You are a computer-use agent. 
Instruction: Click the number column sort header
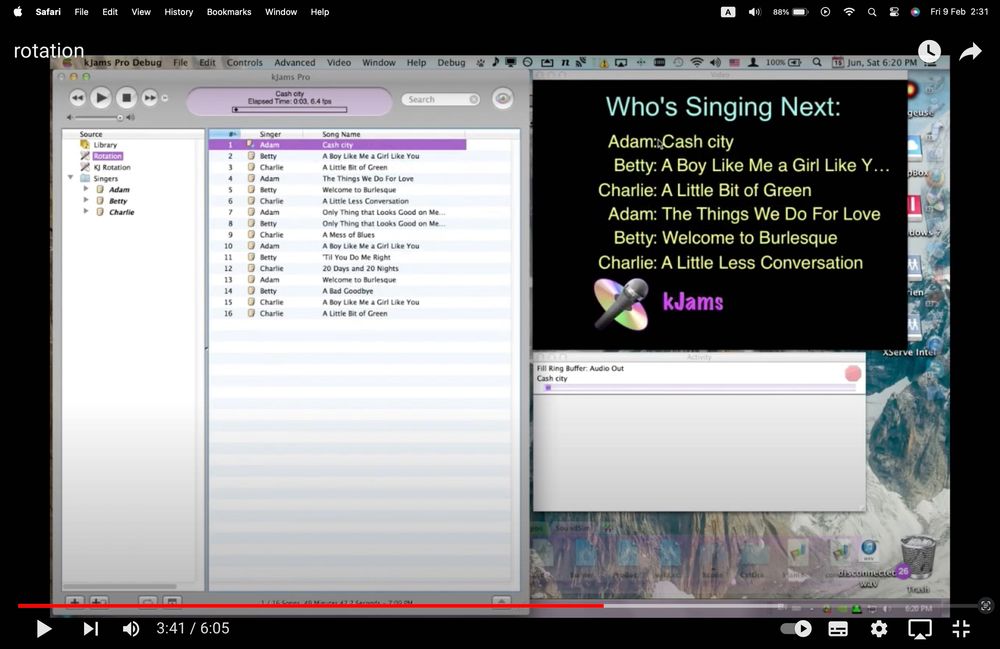tap(224, 134)
